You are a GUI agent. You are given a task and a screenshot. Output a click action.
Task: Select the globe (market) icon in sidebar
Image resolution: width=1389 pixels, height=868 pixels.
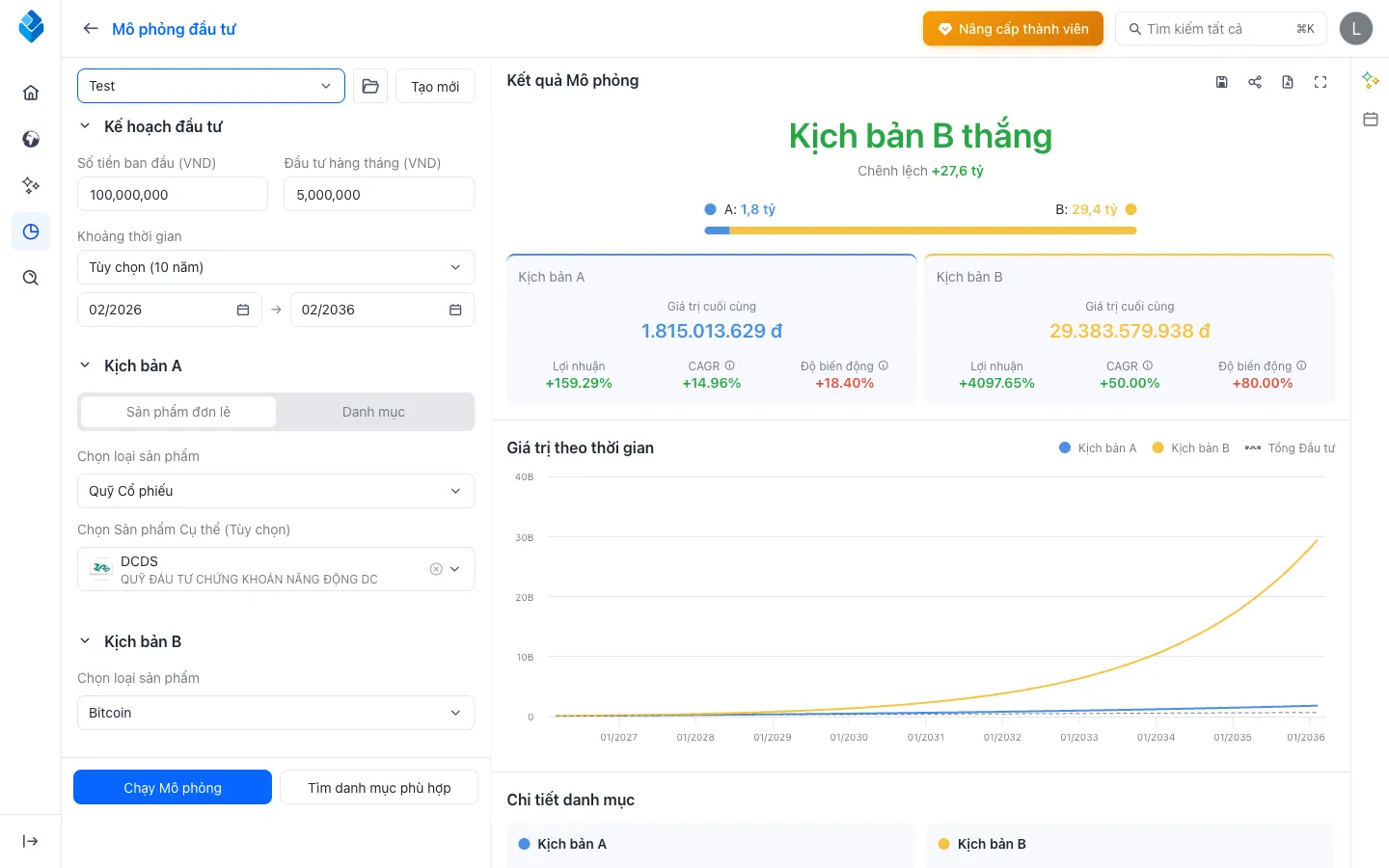(30, 139)
